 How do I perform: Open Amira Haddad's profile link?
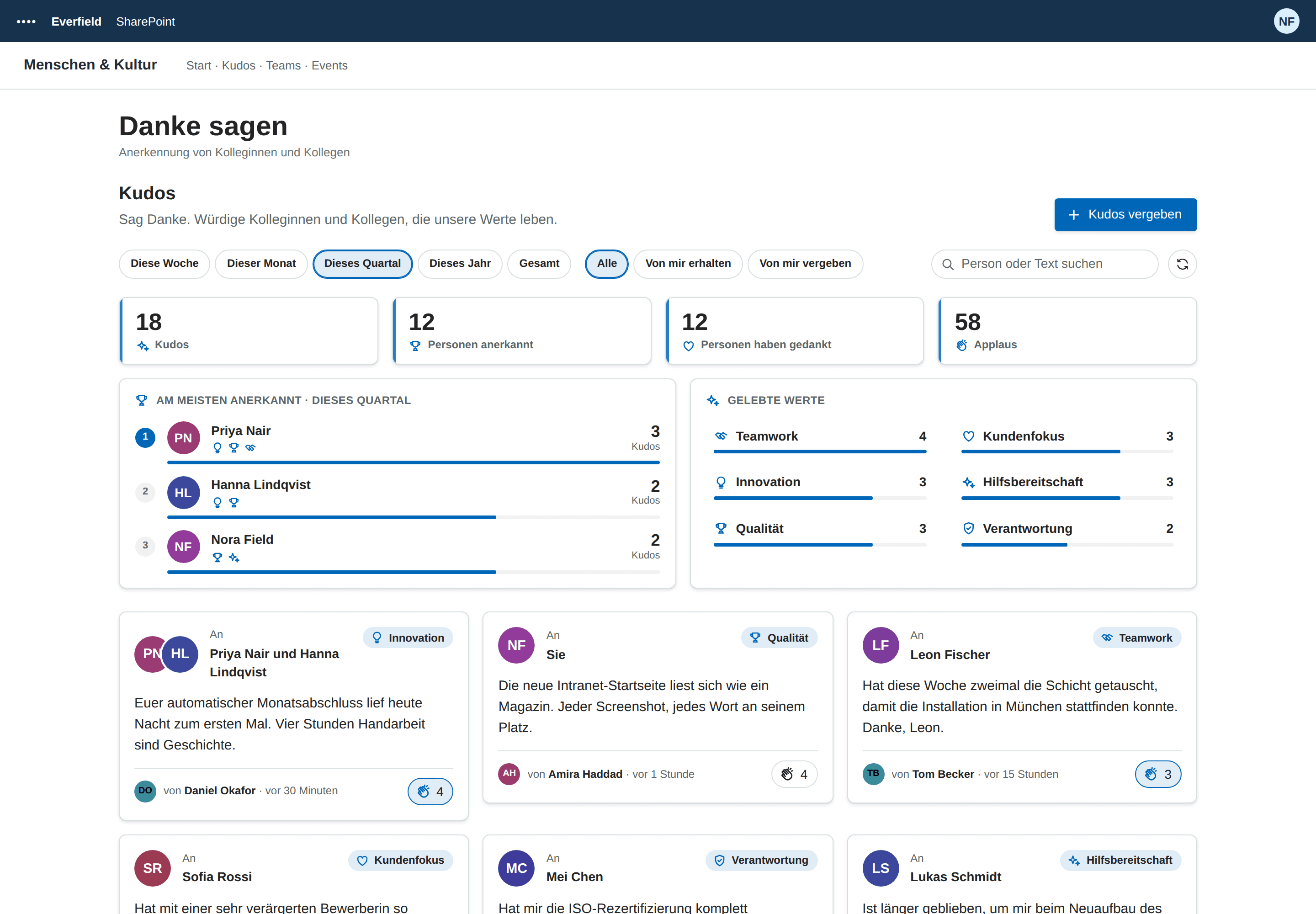[x=585, y=774]
